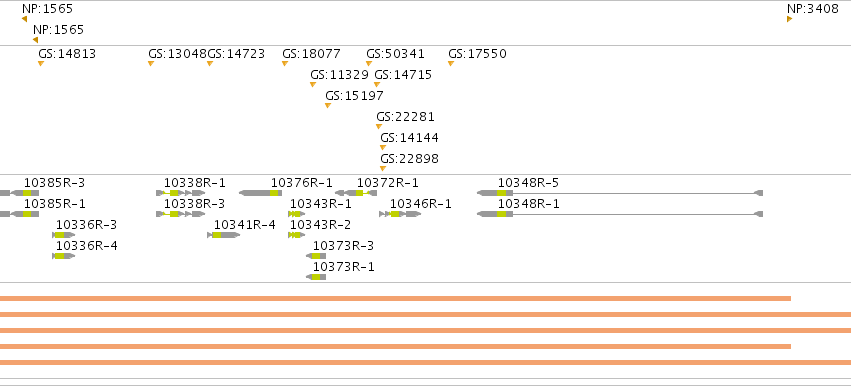Select the 10341R-4 transcript glyph
Screen dimensions: 851x386
click(224, 235)
